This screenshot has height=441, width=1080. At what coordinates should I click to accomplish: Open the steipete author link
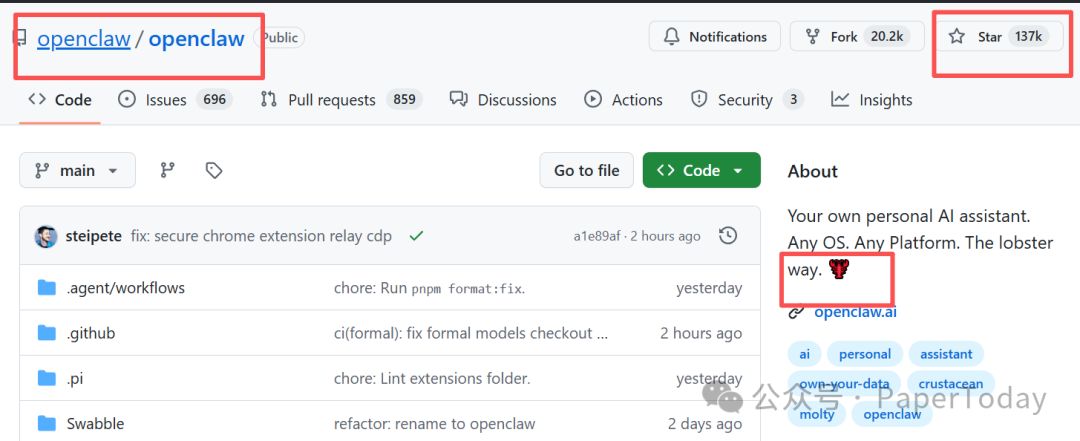coord(94,236)
